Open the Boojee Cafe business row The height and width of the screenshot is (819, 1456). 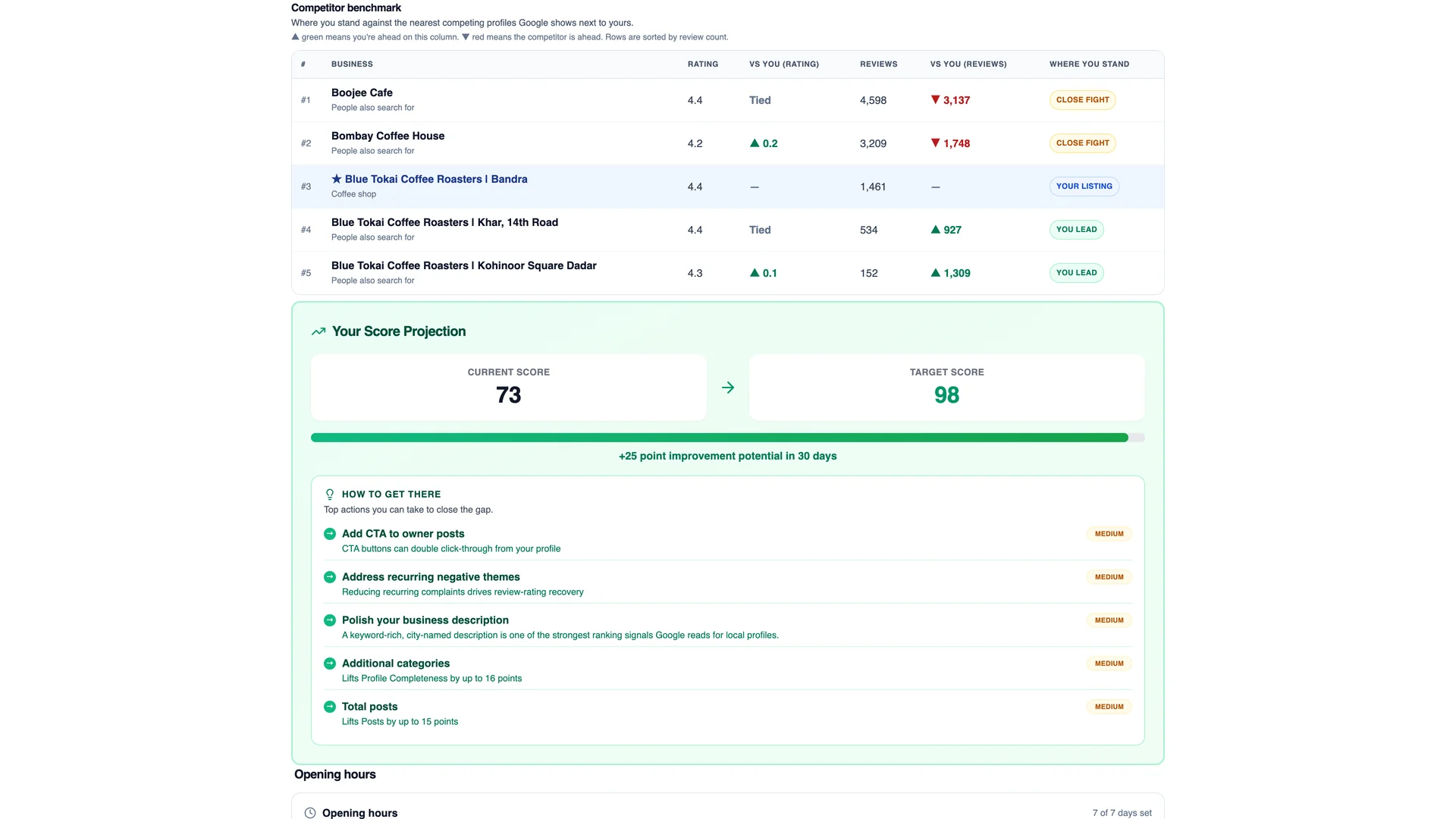728,100
